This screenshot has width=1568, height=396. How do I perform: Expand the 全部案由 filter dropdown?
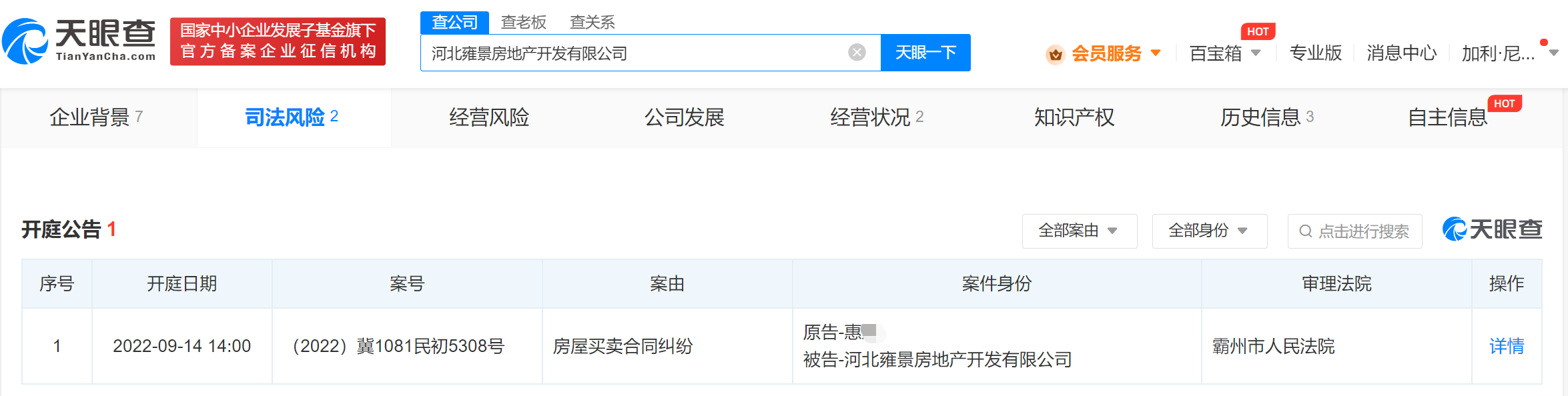(x=1078, y=231)
